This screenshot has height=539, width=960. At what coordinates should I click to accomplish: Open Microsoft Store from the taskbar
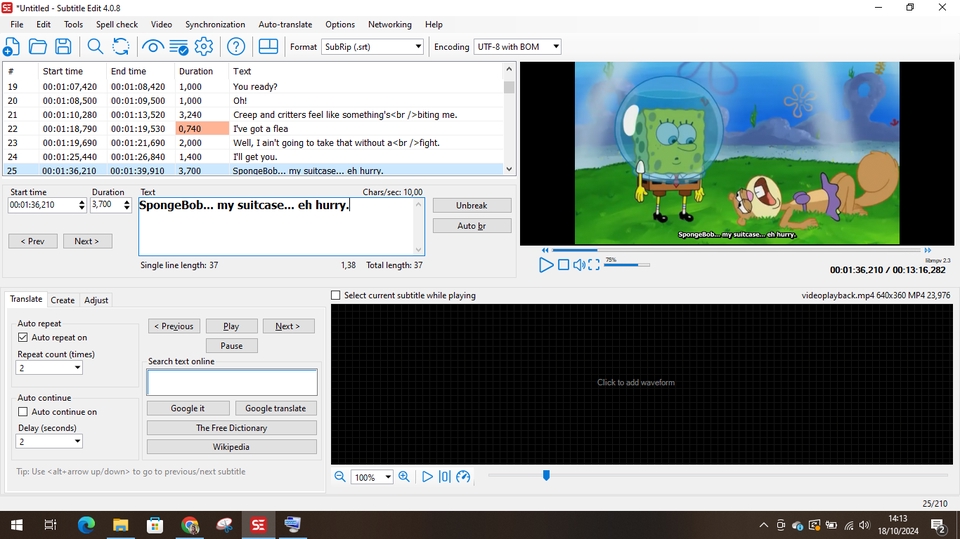[x=155, y=525]
